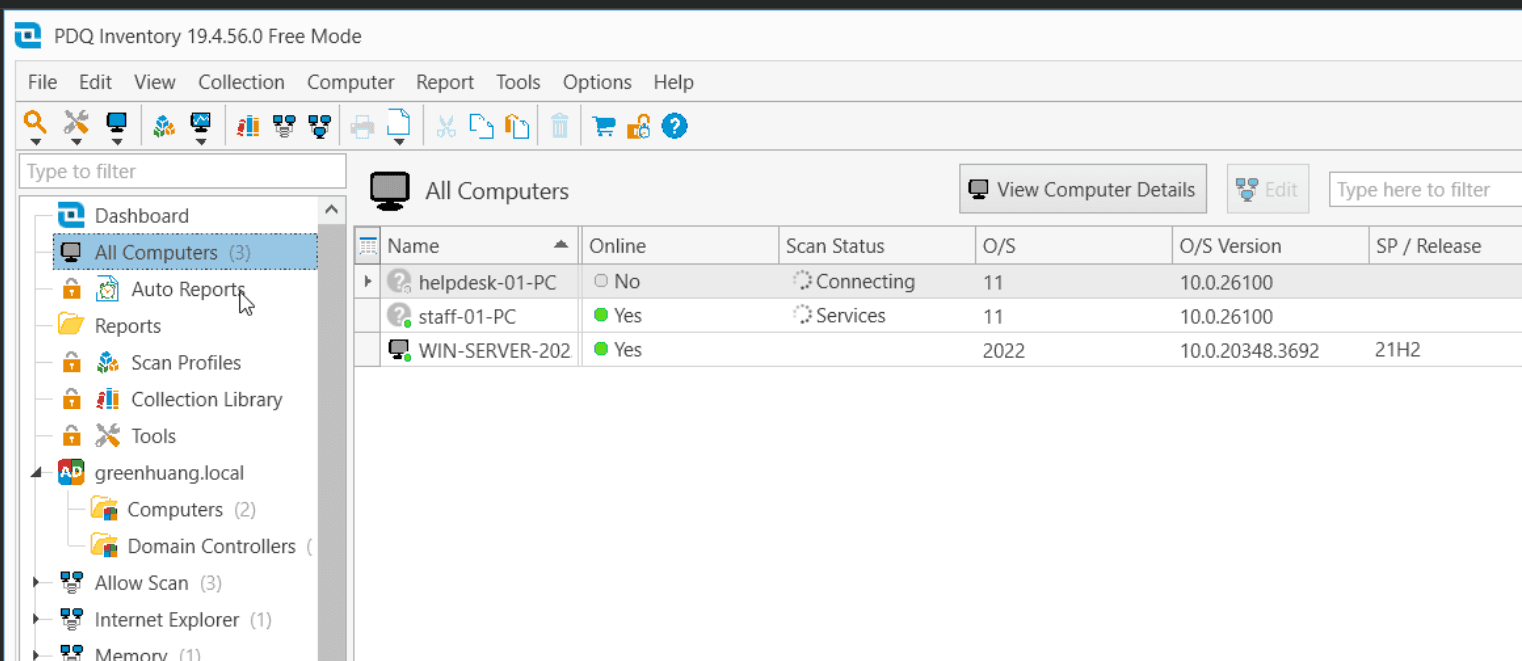
Task: Open the Options menu
Action: pos(597,82)
